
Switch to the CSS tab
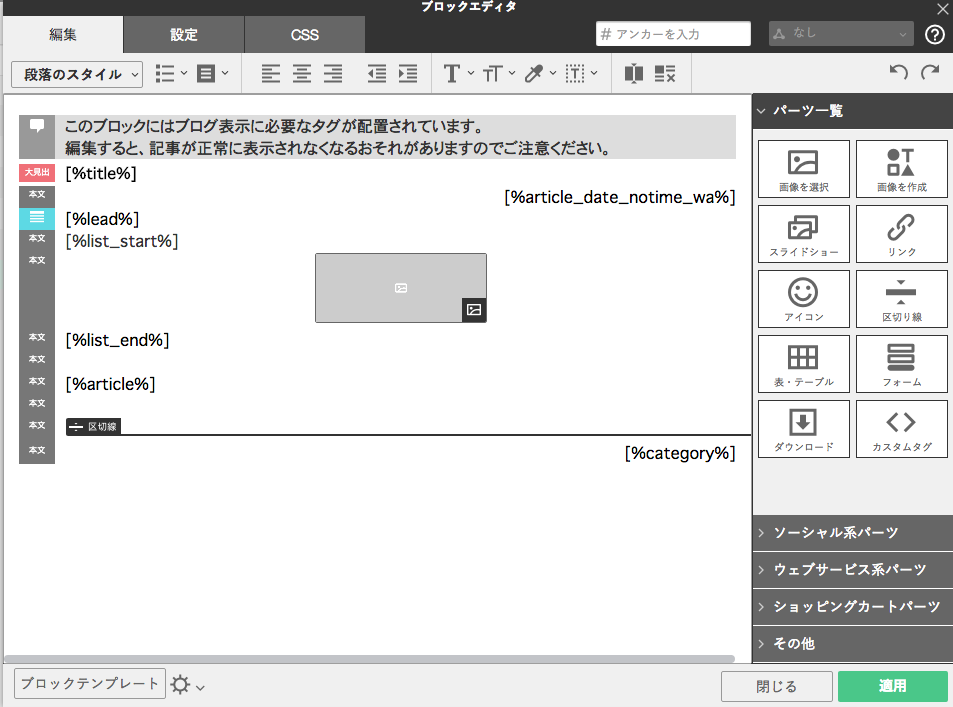(304, 35)
